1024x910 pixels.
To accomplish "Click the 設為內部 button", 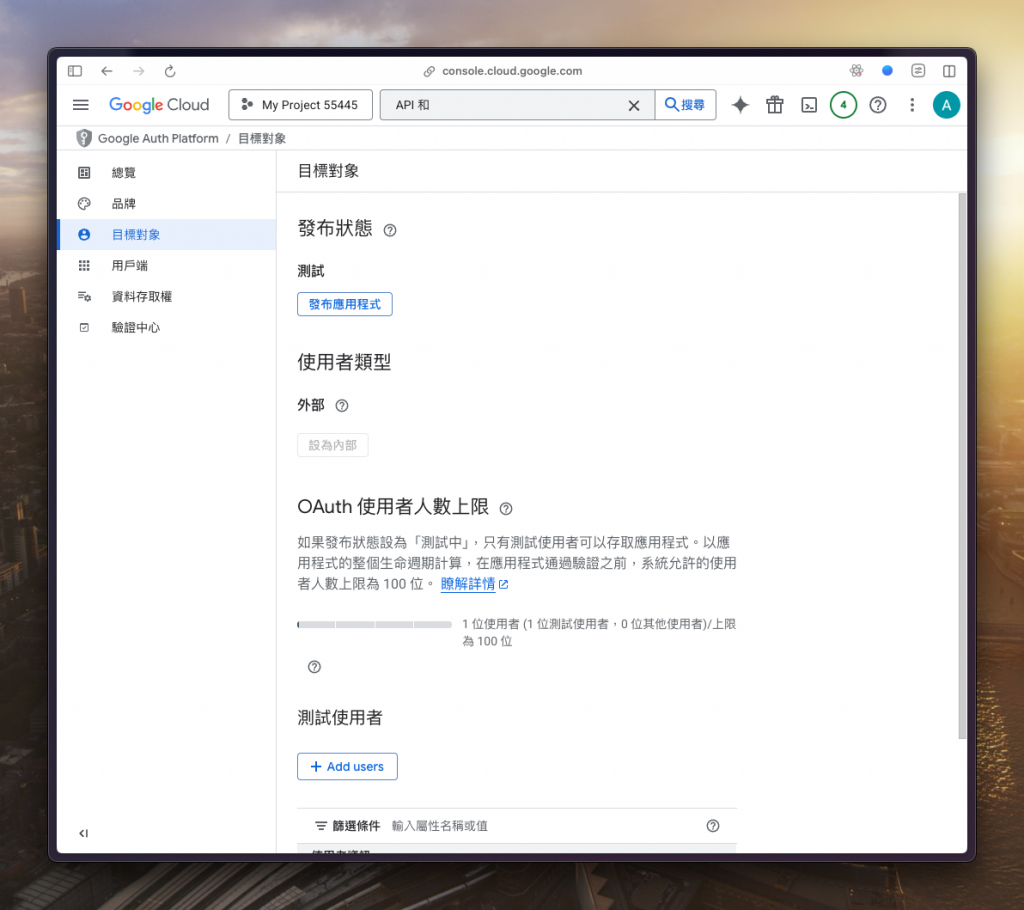I will pyautogui.click(x=332, y=446).
